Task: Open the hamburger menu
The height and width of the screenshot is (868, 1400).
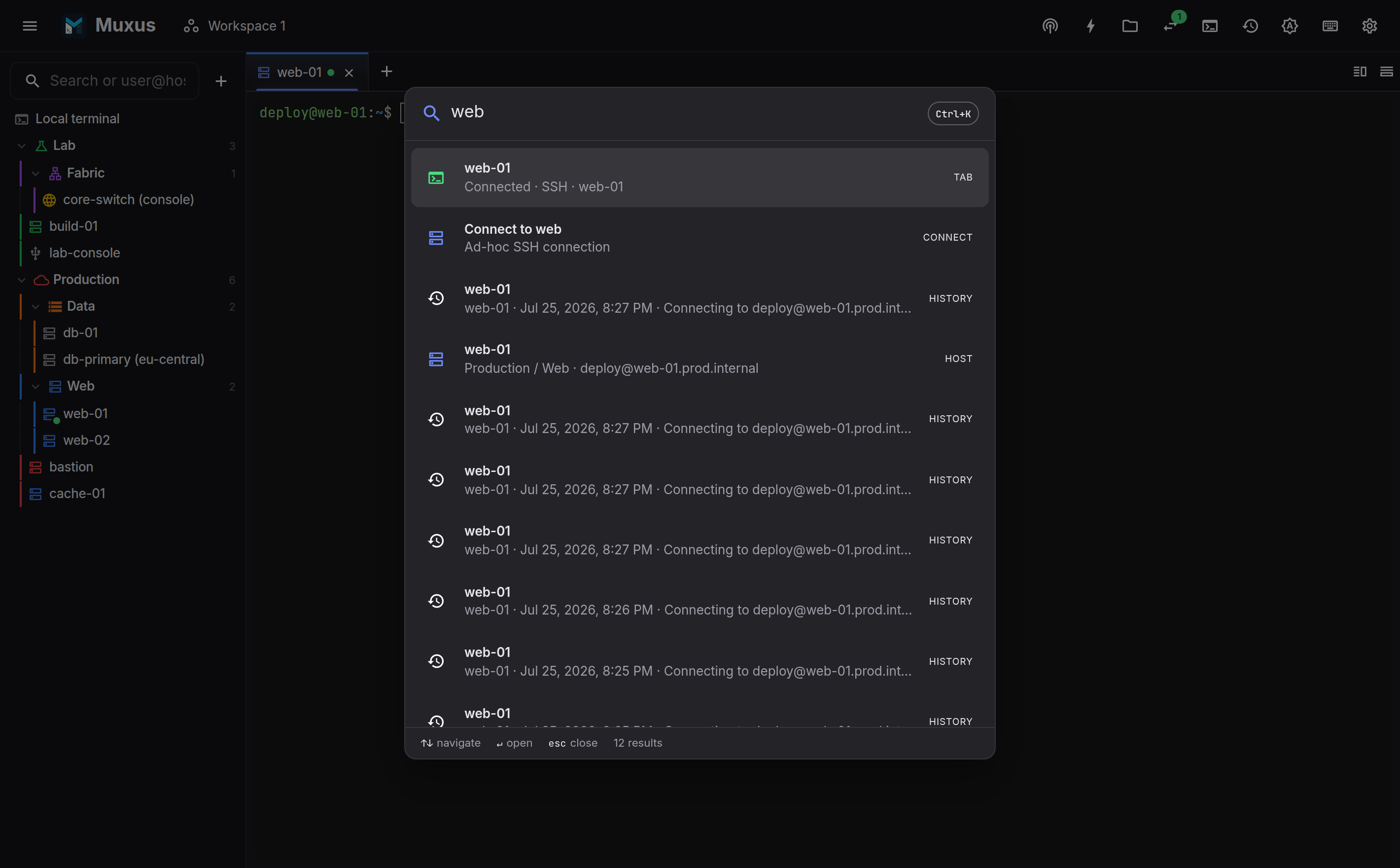Action: tap(30, 26)
